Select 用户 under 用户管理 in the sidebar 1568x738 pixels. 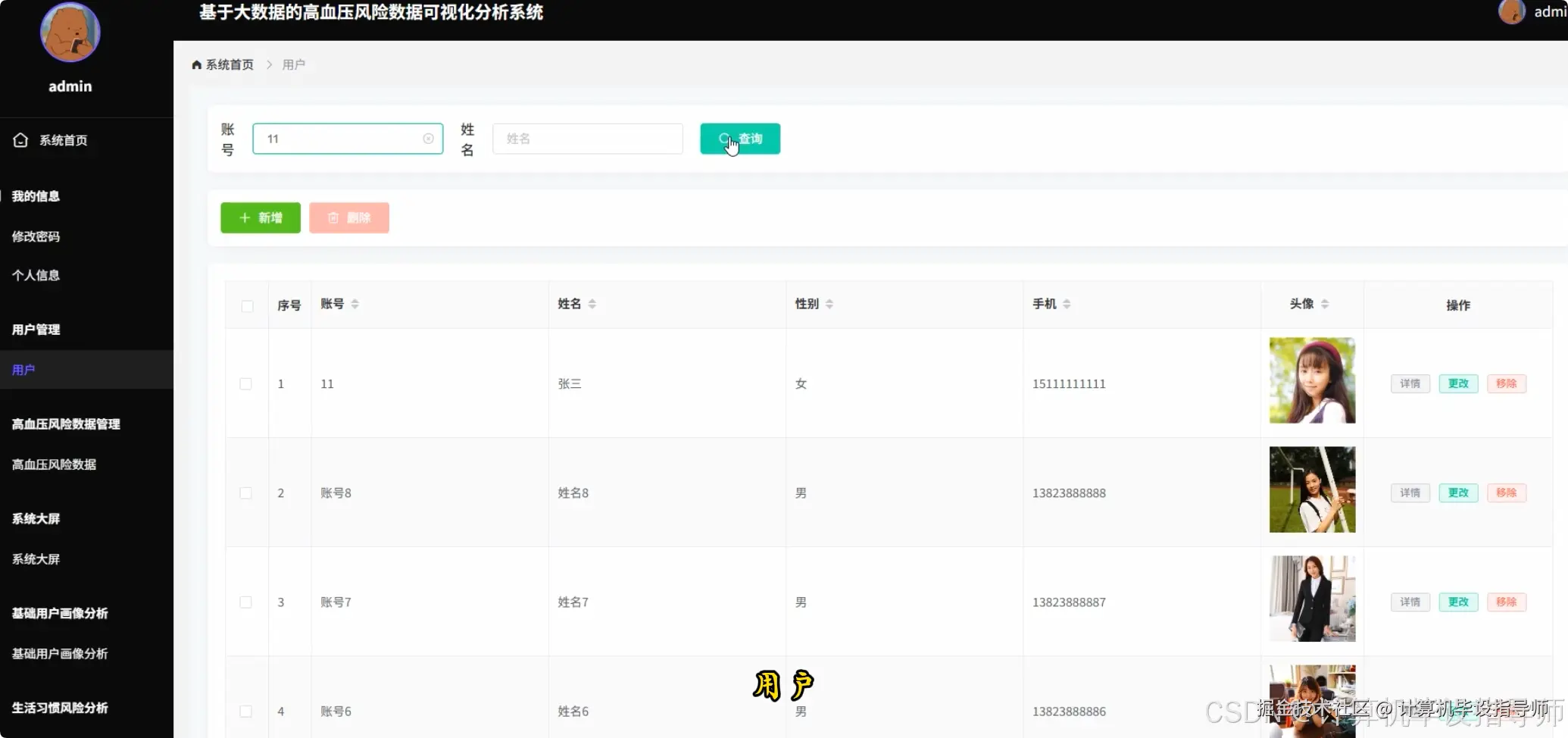pyautogui.click(x=23, y=370)
